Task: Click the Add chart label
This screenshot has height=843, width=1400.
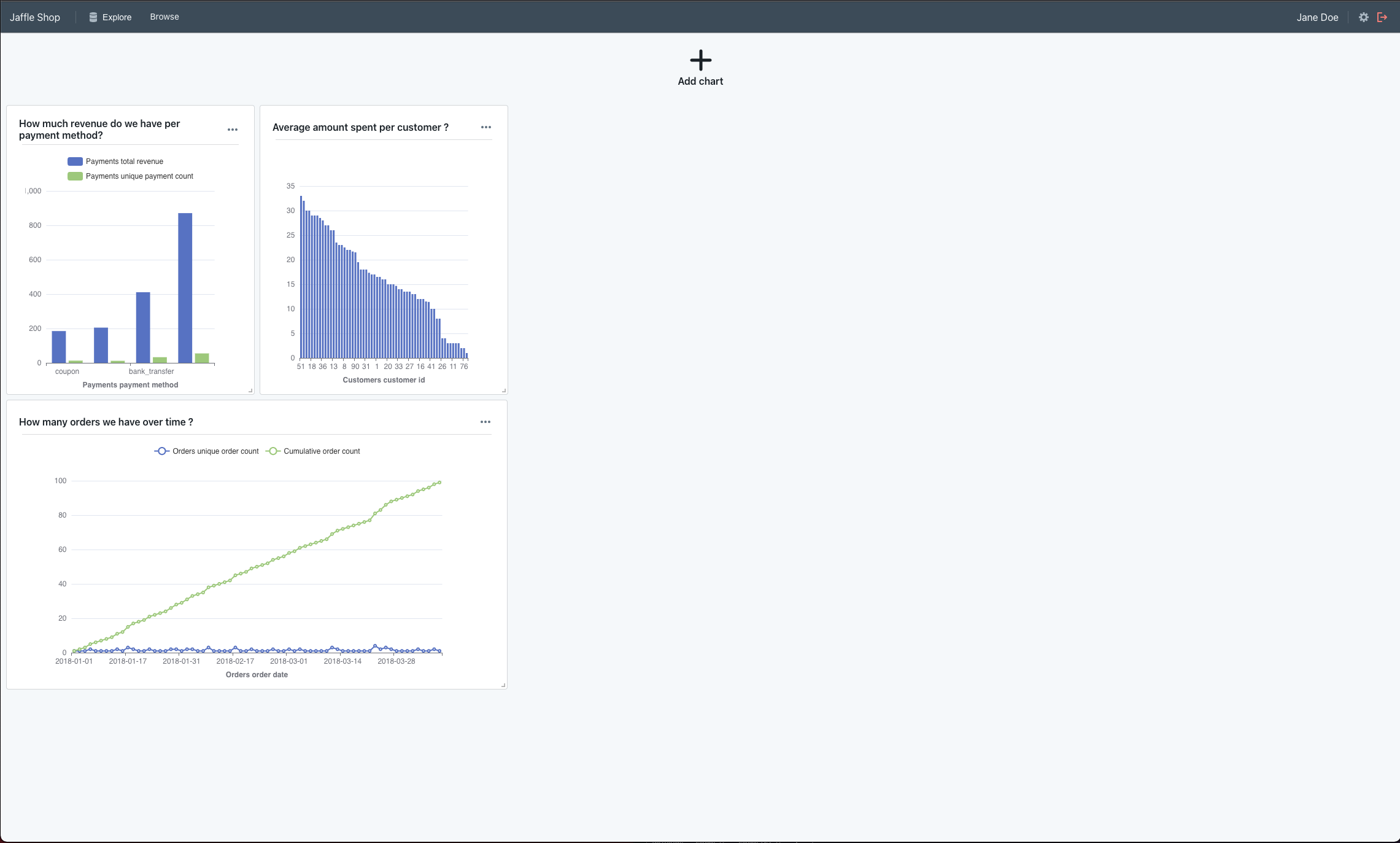Action: click(x=700, y=81)
